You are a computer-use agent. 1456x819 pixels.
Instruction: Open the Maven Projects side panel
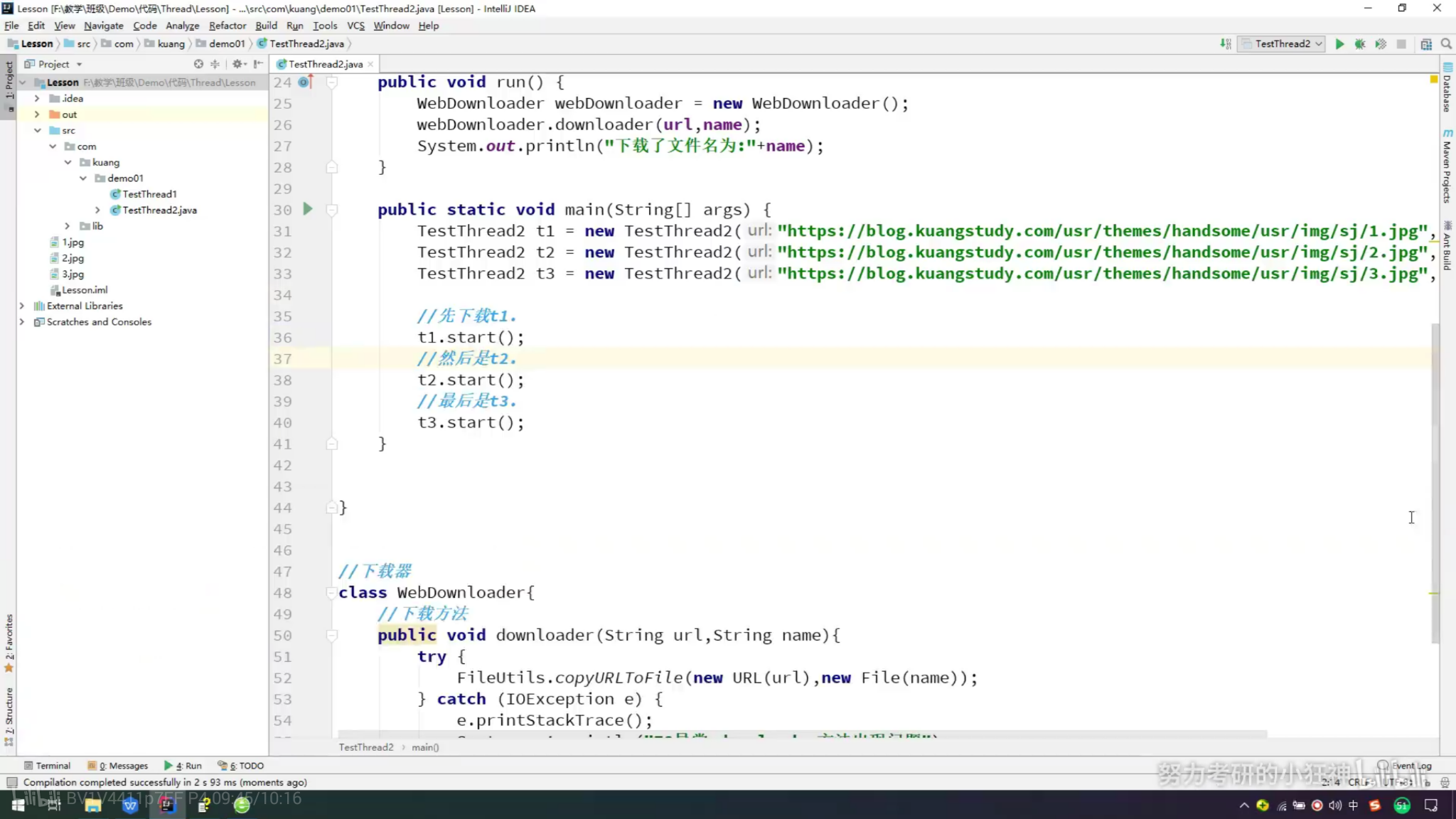pos(1447,165)
